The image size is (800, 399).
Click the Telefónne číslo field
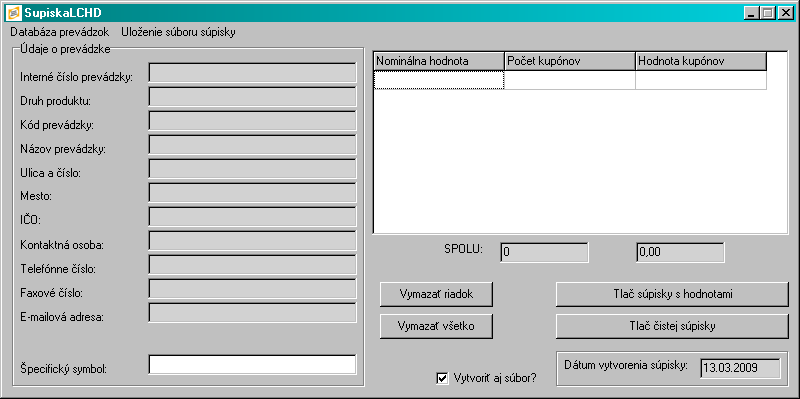click(253, 265)
